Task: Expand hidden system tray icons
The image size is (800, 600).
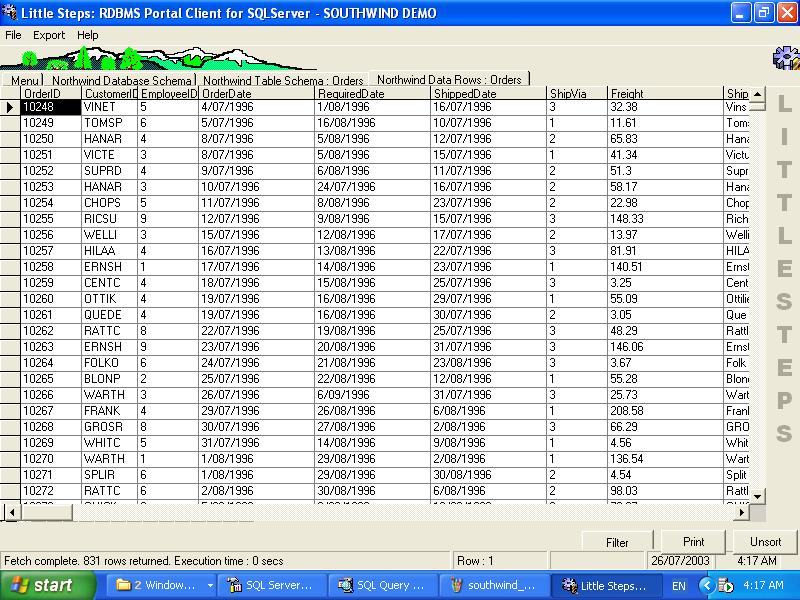Action: tap(706, 585)
